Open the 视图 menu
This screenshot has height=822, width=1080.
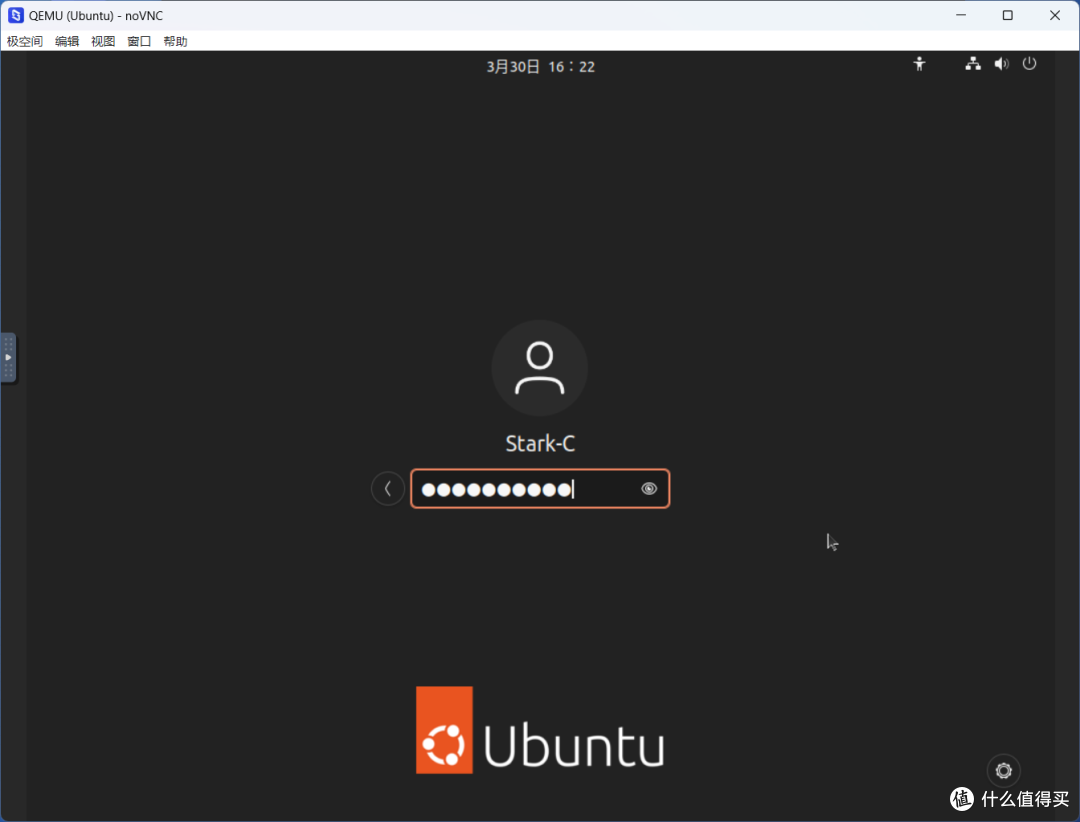(103, 41)
